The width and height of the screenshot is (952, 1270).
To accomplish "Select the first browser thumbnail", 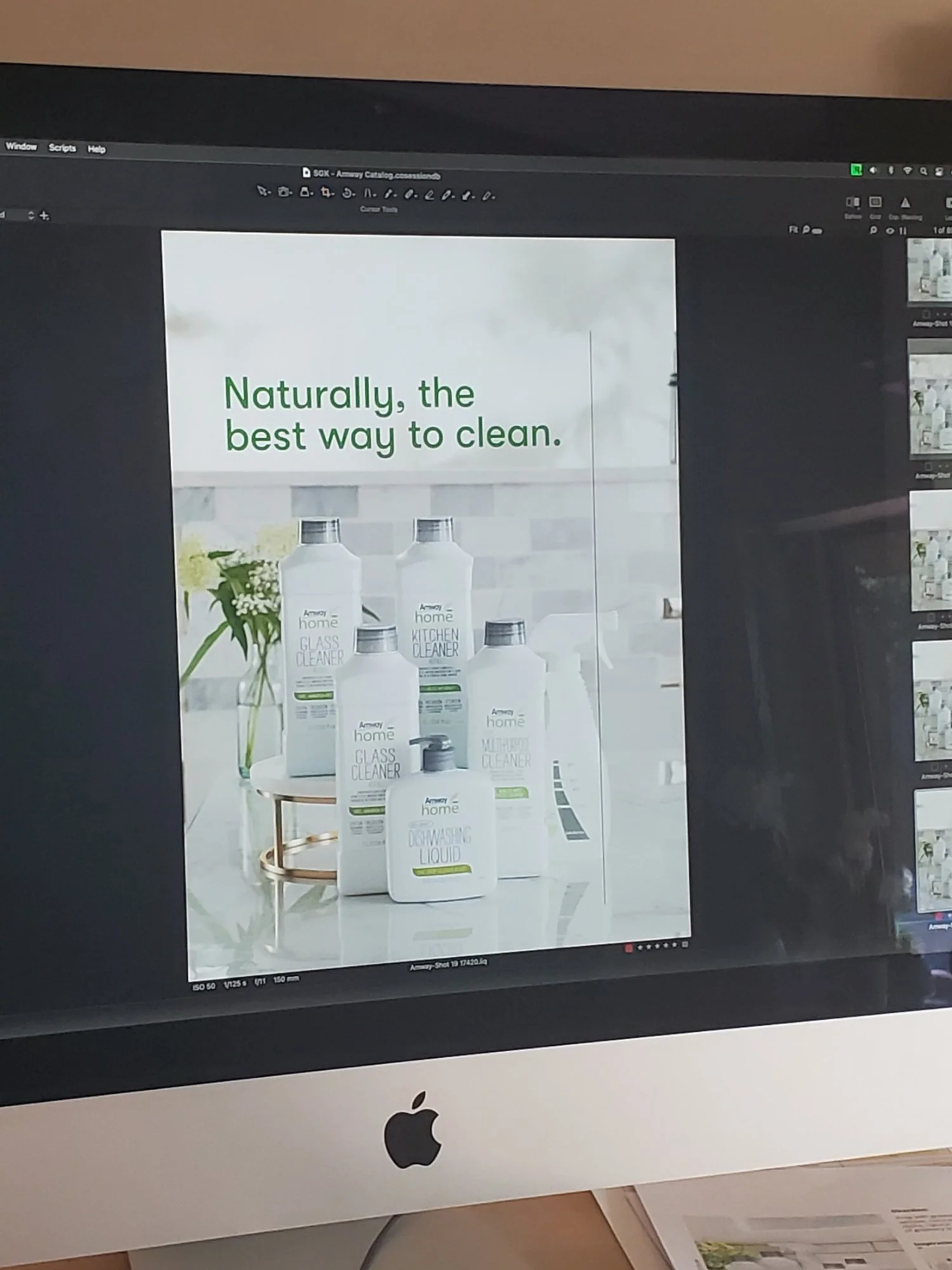I will (930, 272).
